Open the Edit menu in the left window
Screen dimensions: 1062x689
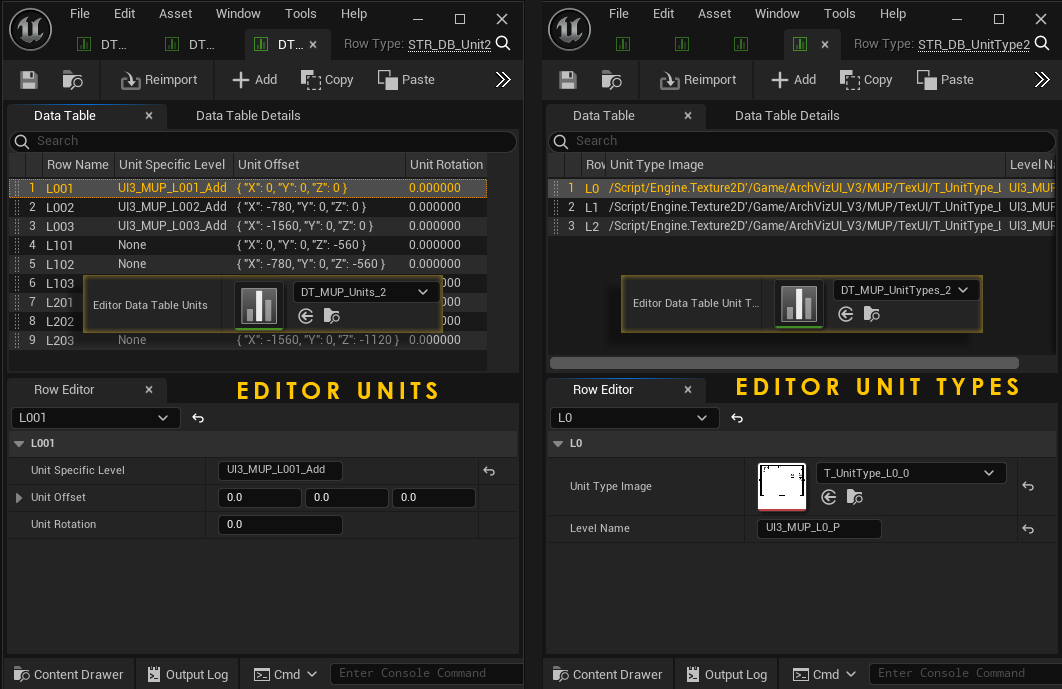coord(124,14)
